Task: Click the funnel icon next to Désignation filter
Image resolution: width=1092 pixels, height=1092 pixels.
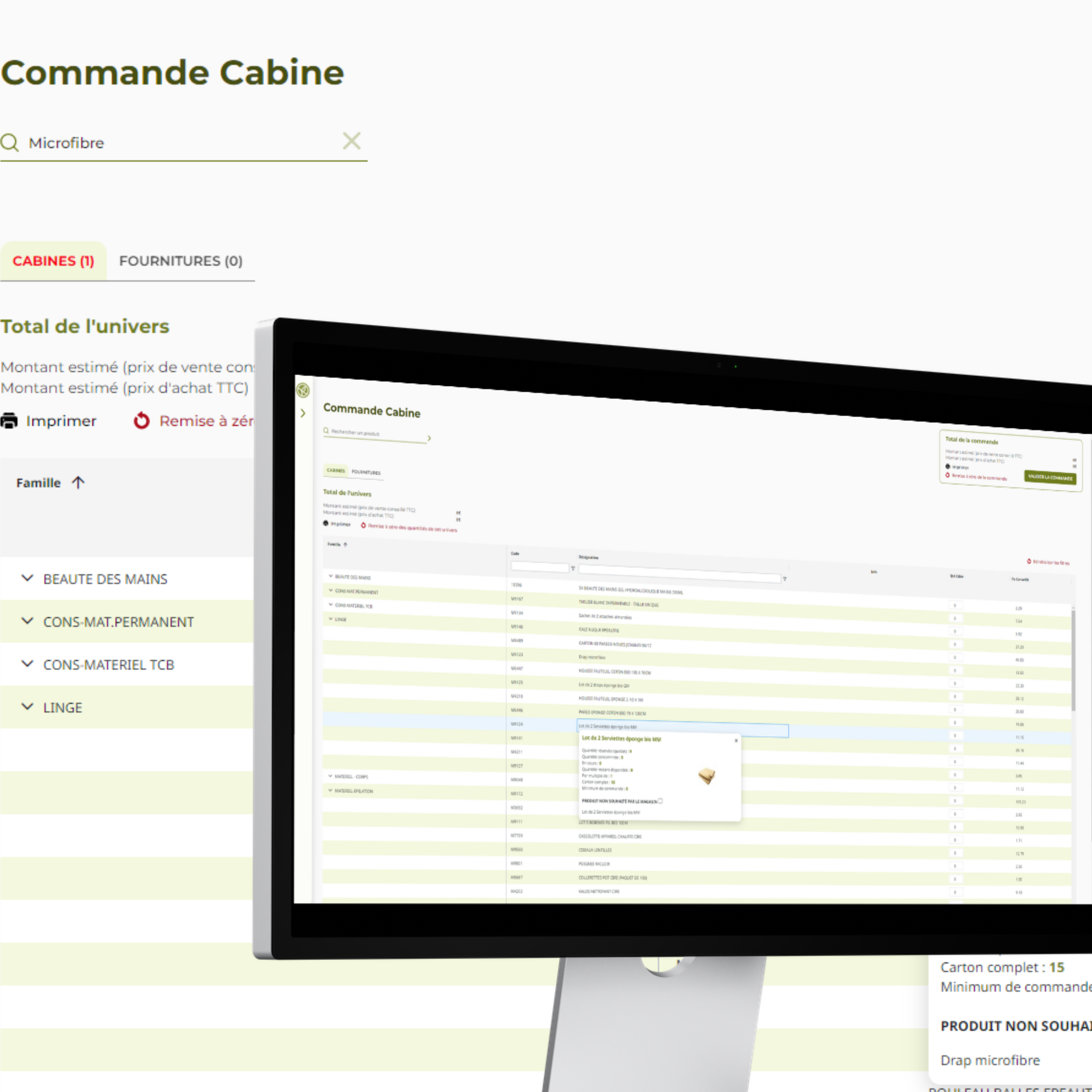Action: [785, 579]
